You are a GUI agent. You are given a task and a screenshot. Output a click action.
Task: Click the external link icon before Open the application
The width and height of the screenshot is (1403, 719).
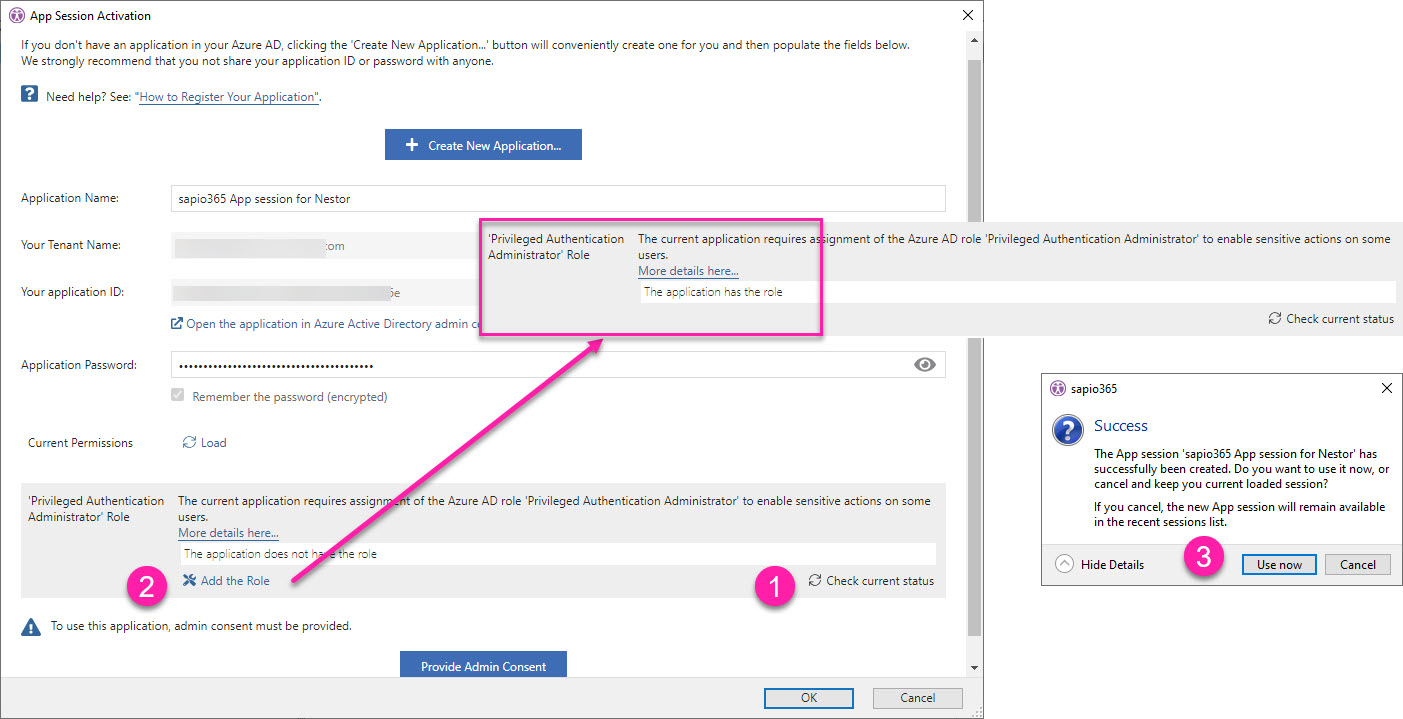pos(177,323)
